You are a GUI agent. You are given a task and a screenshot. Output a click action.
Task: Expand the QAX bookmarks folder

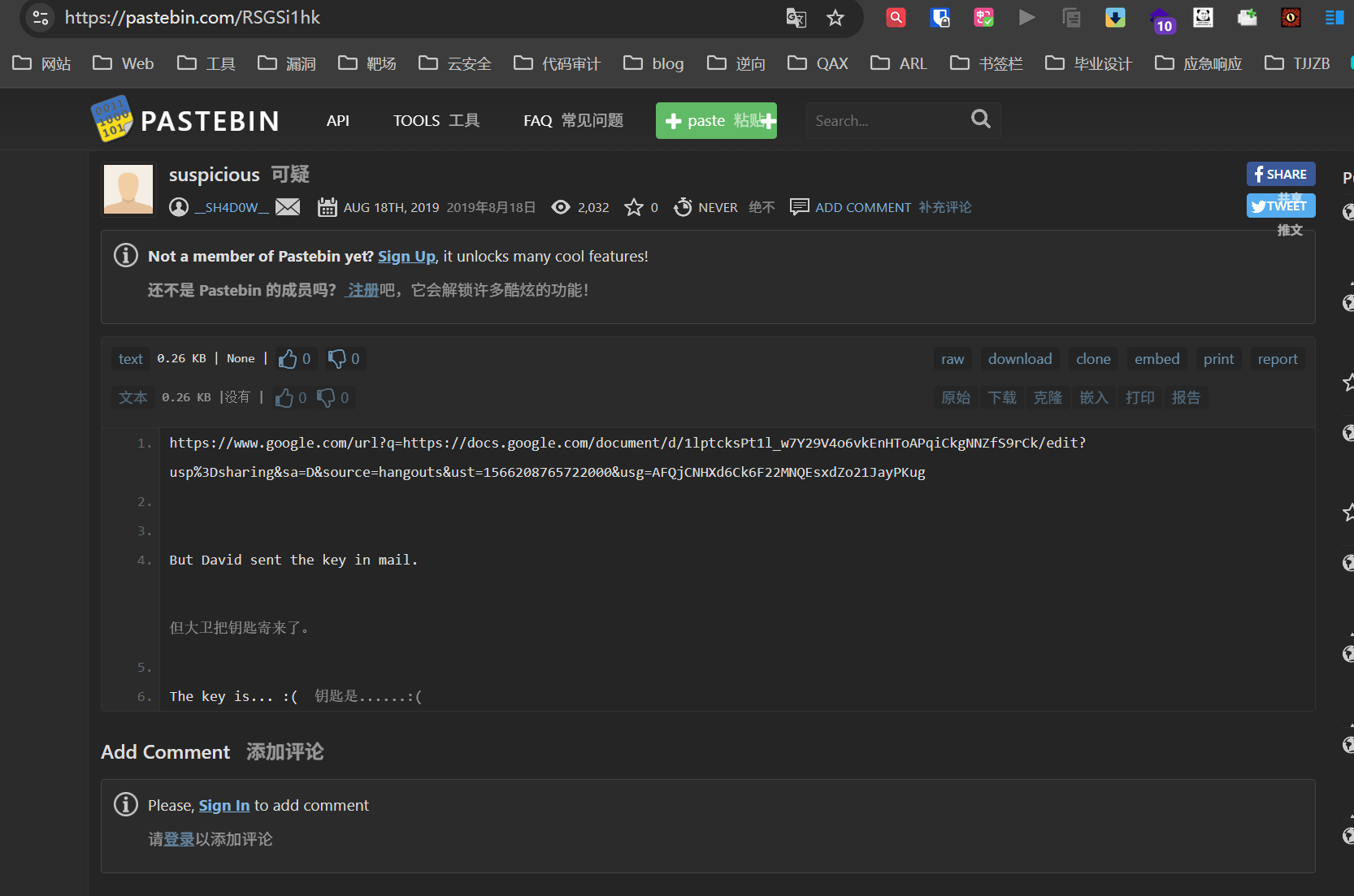click(x=818, y=63)
